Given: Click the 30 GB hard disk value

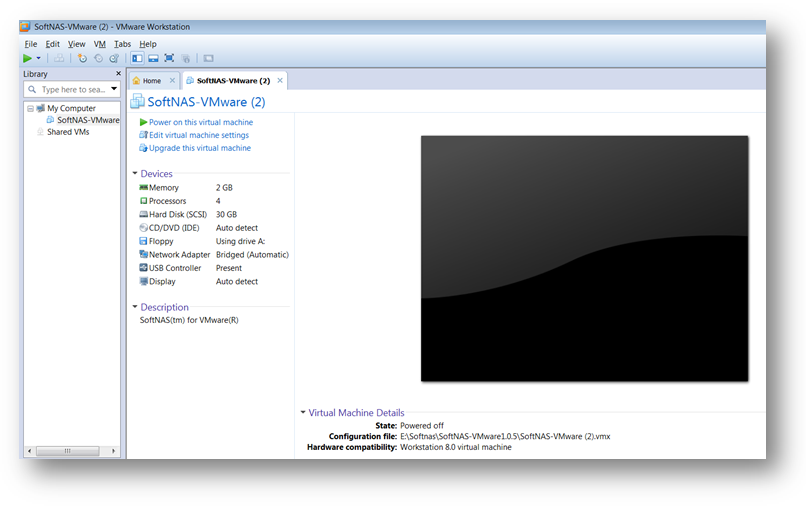Looking at the screenshot, I should (226, 214).
